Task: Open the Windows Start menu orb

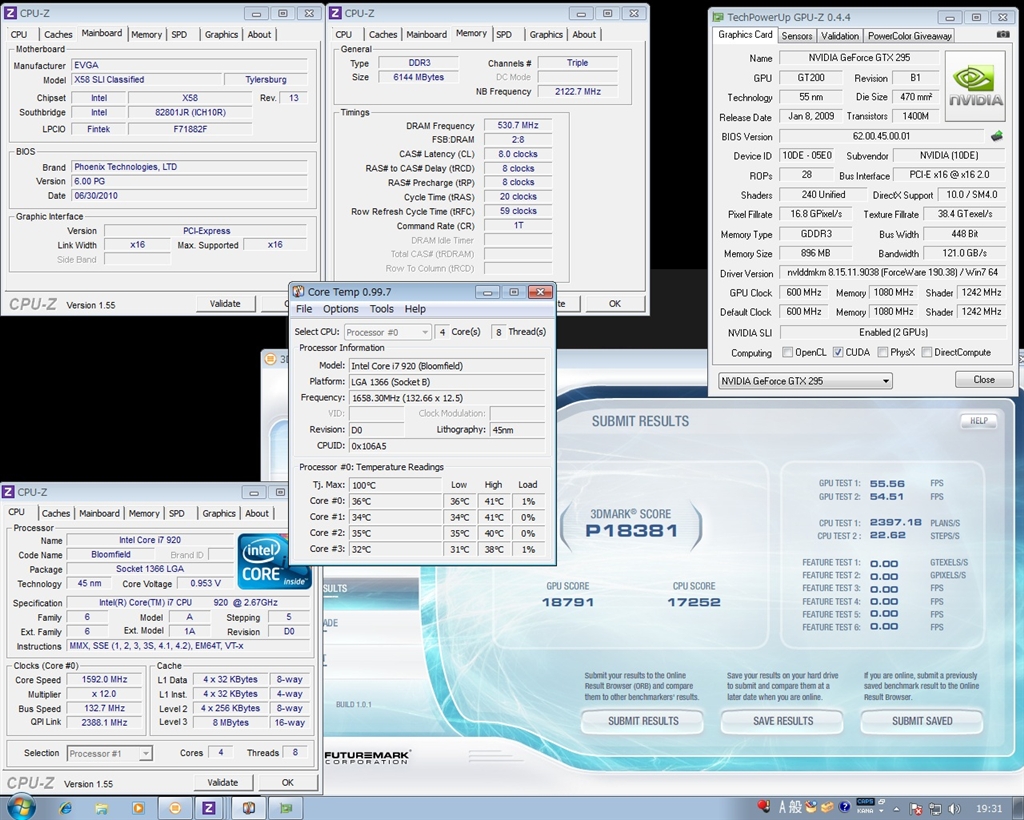Action: (20, 807)
